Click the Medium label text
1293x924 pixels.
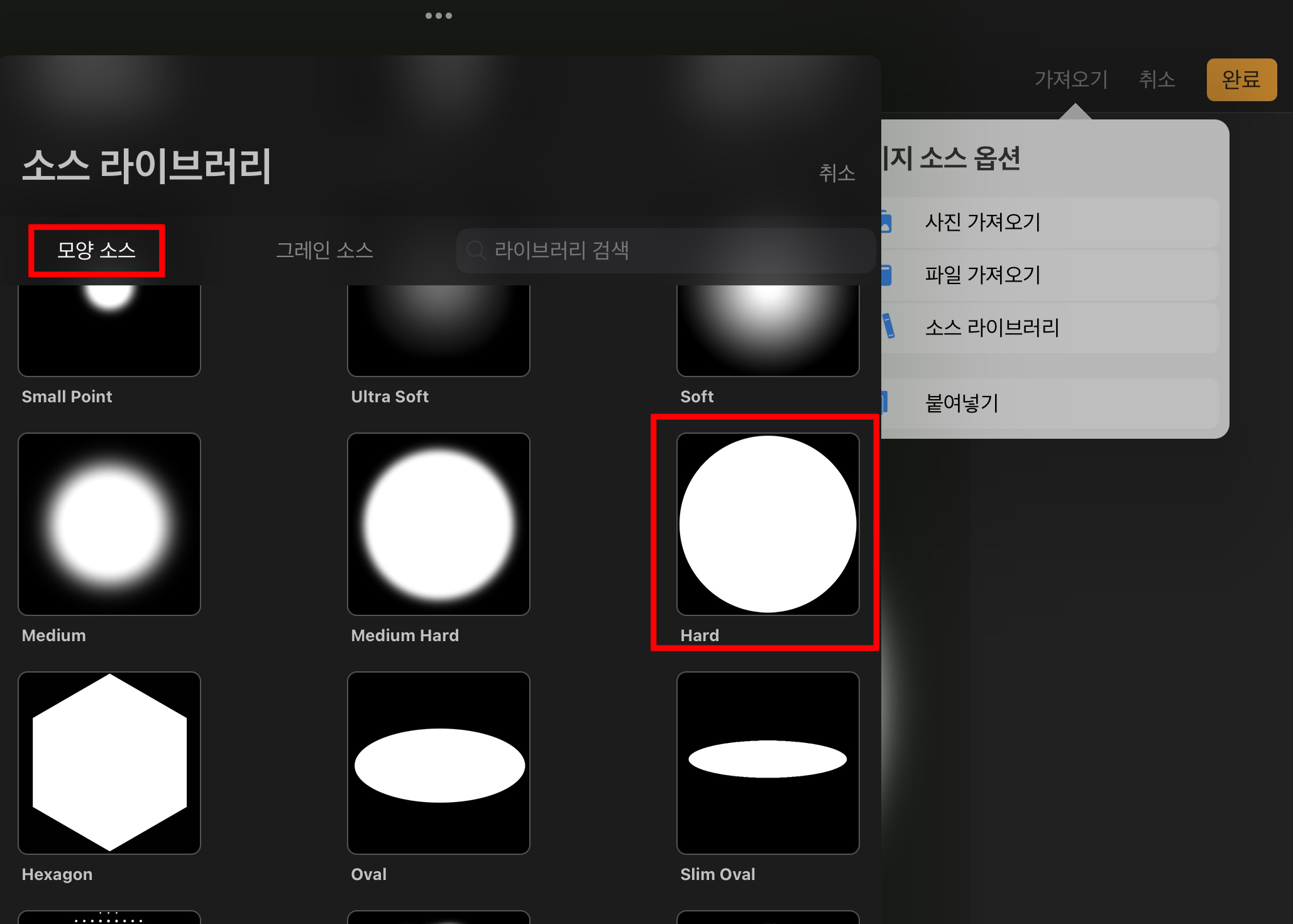[54, 635]
